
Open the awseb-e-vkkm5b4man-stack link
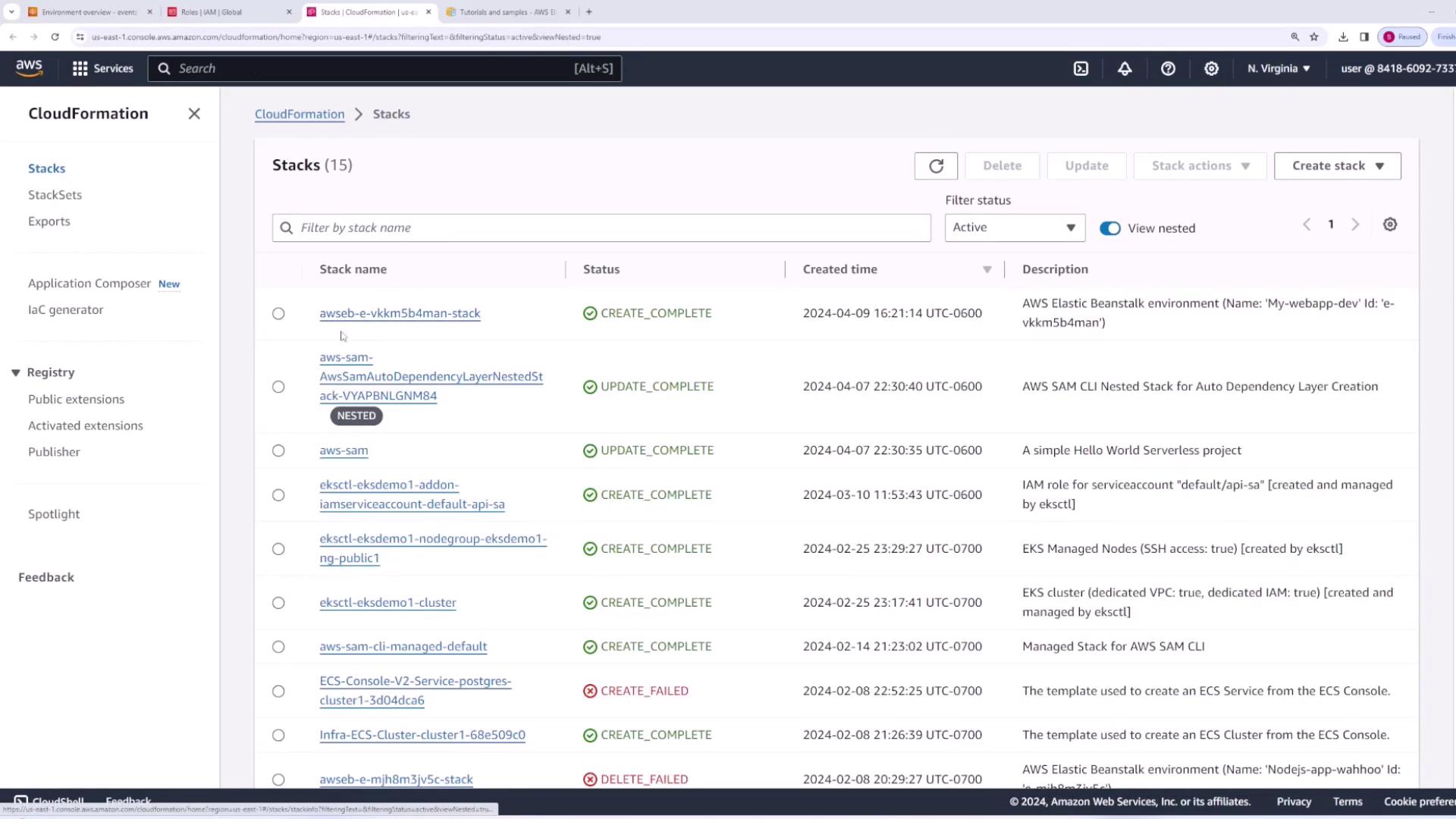(x=400, y=313)
